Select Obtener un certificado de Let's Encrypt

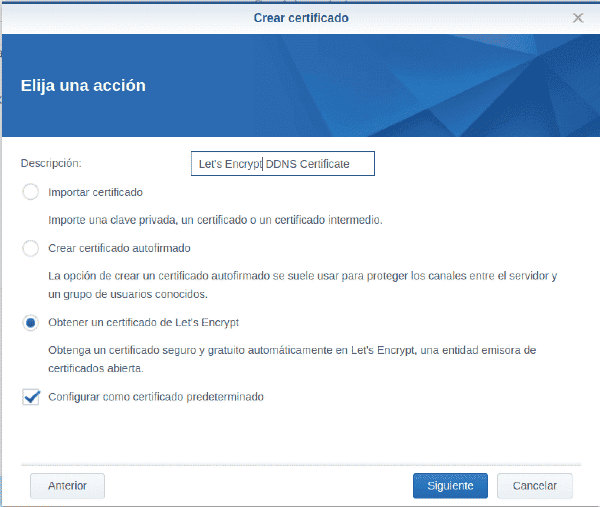point(31,323)
